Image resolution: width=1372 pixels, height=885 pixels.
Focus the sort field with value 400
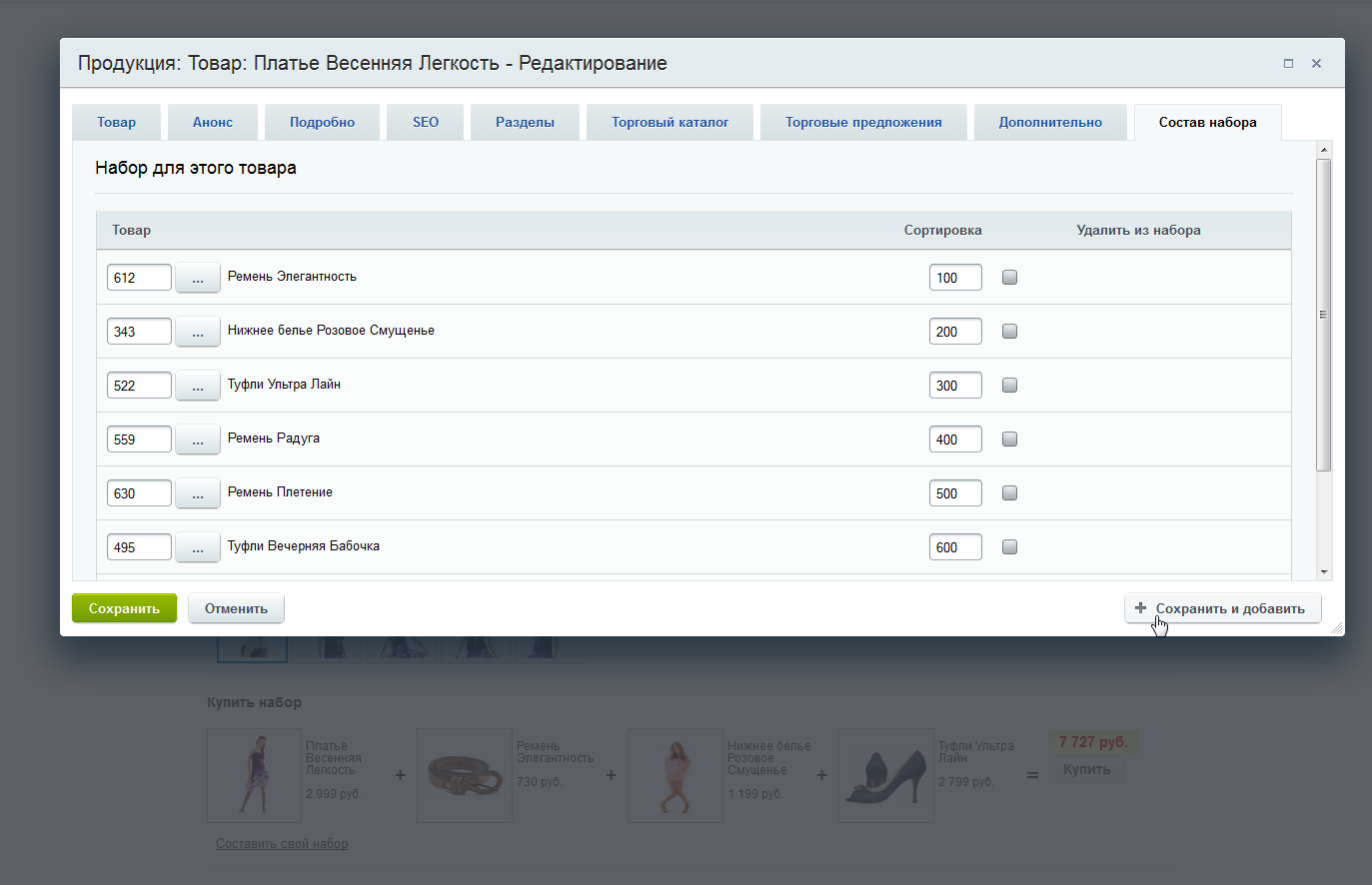954,440
